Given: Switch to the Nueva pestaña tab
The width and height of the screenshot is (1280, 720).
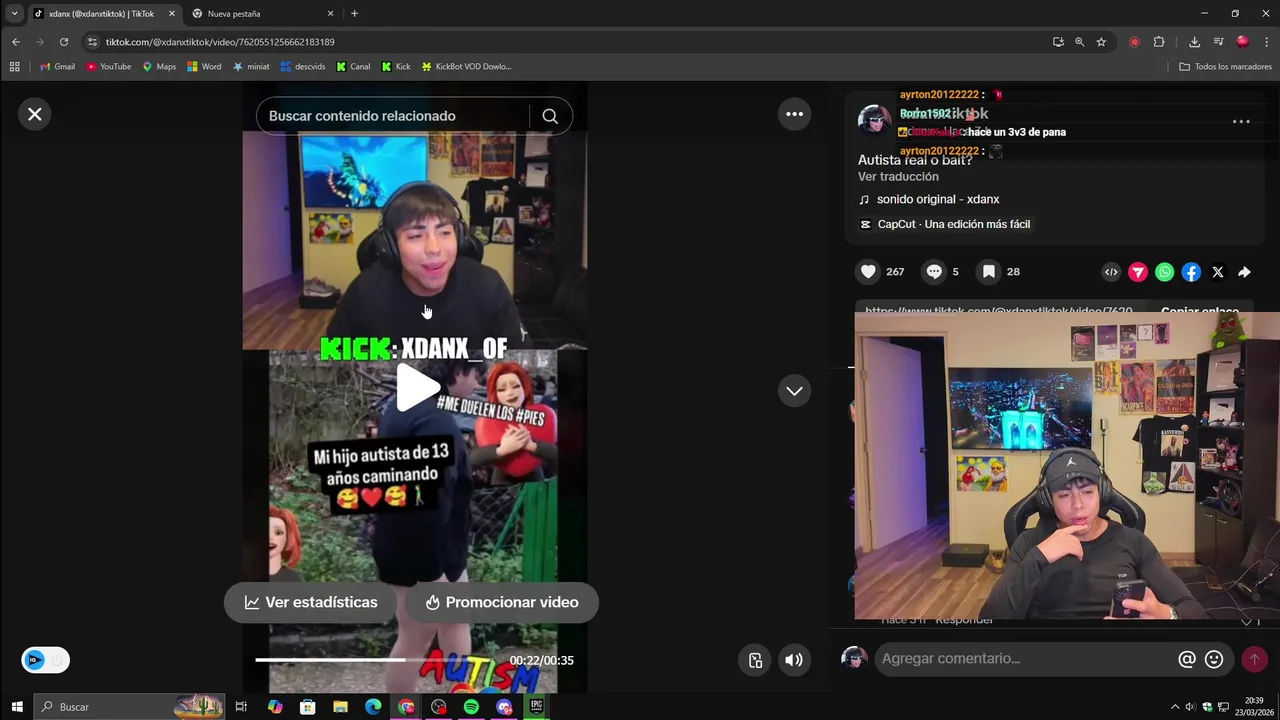Looking at the screenshot, I should pyautogui.click(x=262, y=14).
